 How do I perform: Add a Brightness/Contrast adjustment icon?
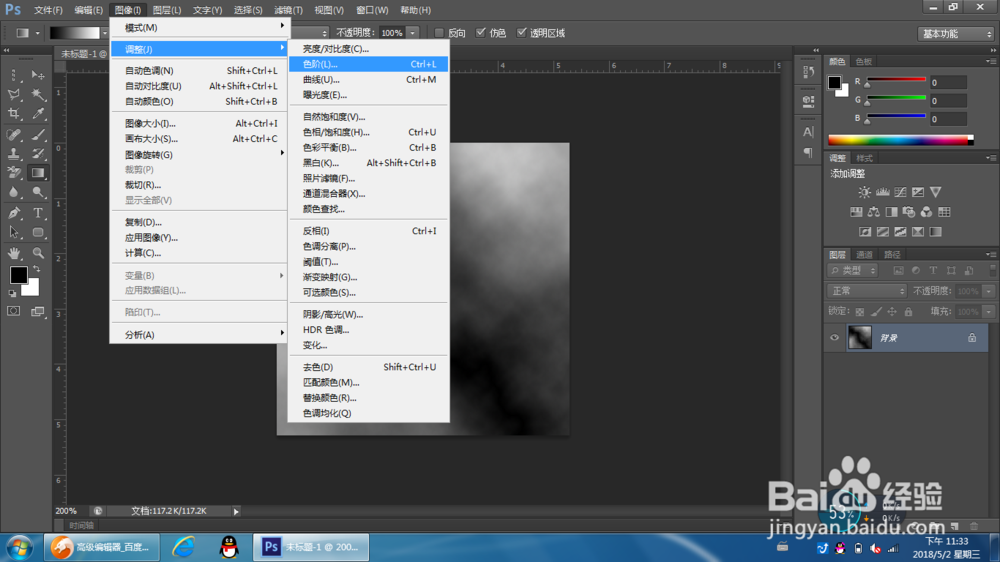[x=864, y=192]
